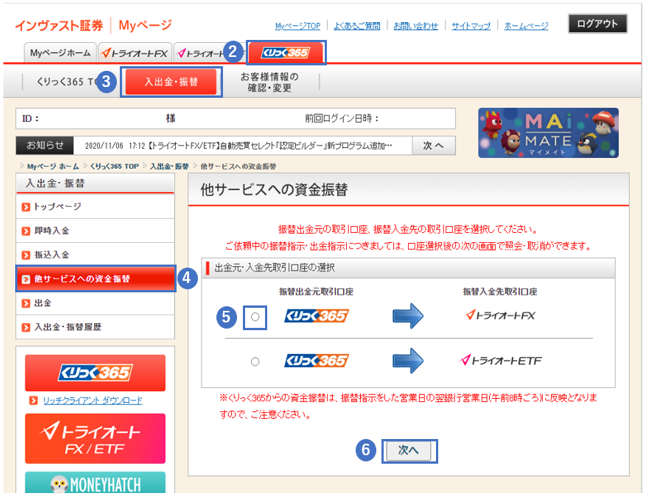Click the お知らせ news ticker text

[x=238, y=146]
